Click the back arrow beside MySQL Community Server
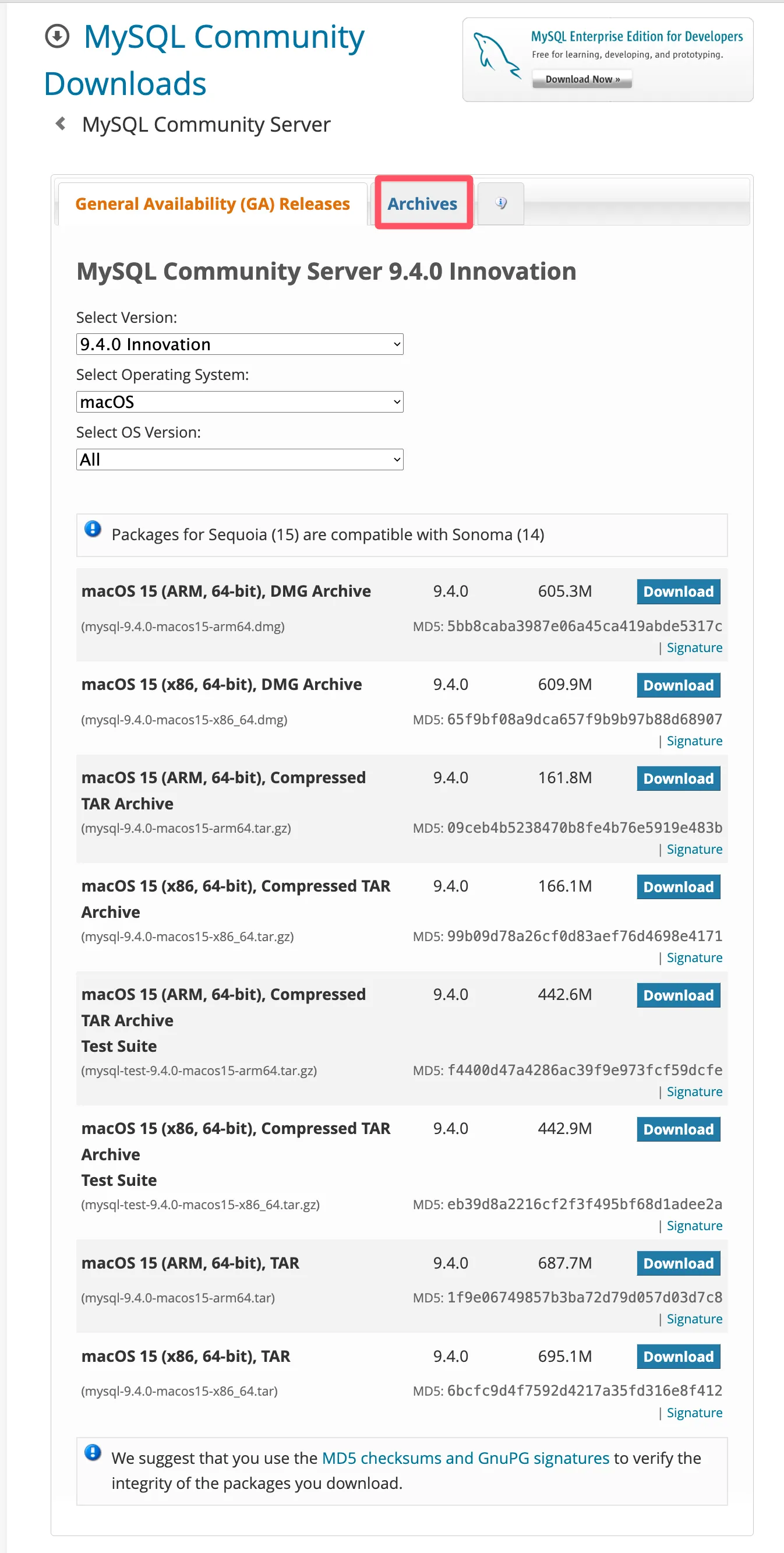This screenshot has height=1553, width=784. pyautogui.click(x=61, y=124)
